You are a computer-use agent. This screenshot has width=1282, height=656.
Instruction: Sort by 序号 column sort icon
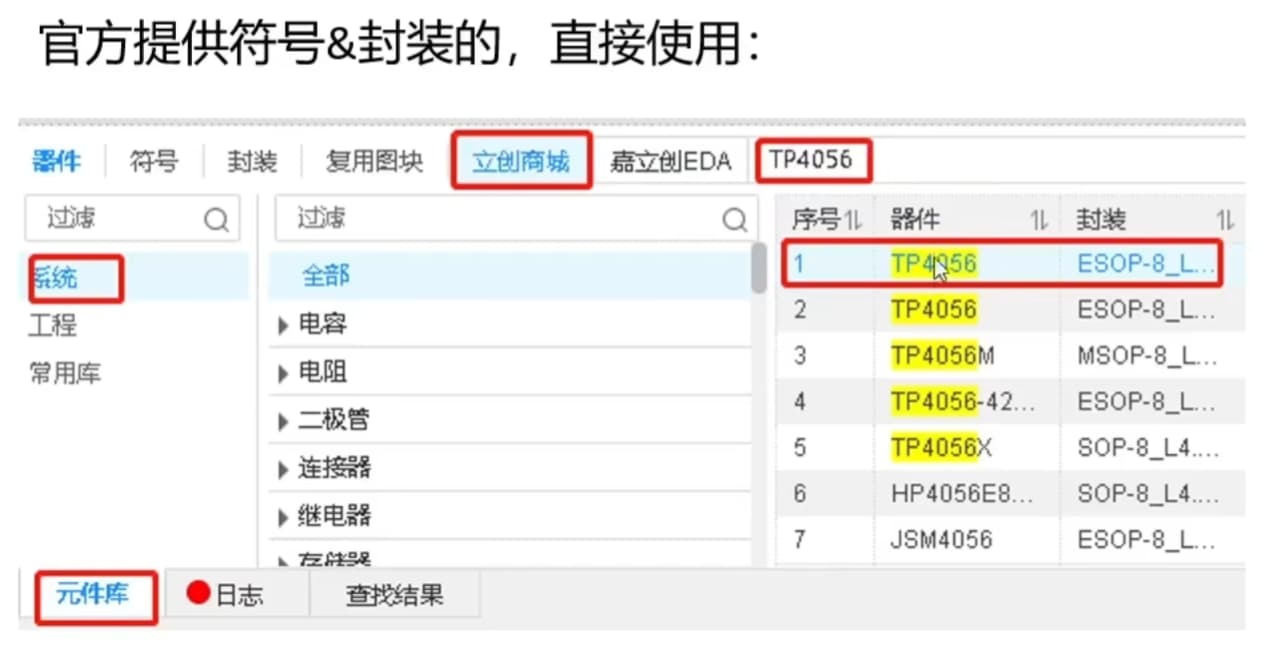click(853, 220)
